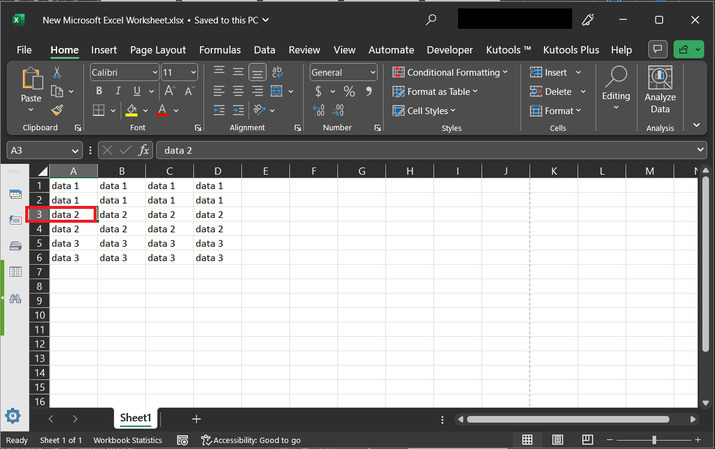This screenshot has height=449, width=715.
Task: Click the Insert Function fx icon
Action: click(x=144, y=150)
